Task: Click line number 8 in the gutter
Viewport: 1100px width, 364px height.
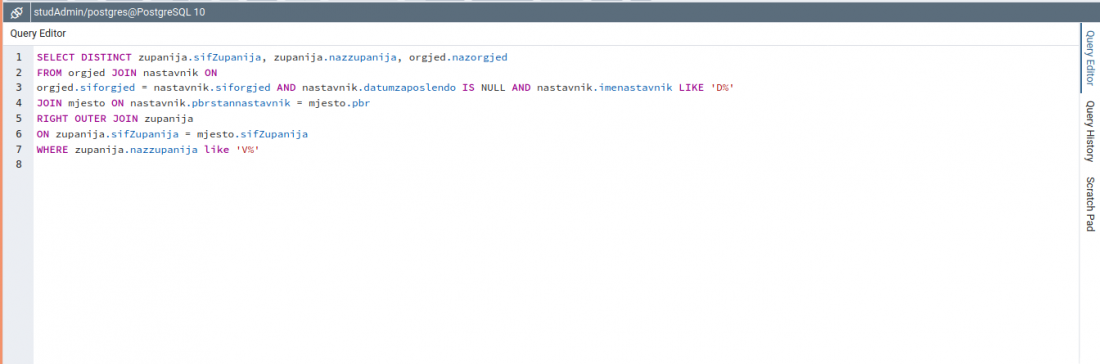Action: pyautogui.click(x=19, y=165)
